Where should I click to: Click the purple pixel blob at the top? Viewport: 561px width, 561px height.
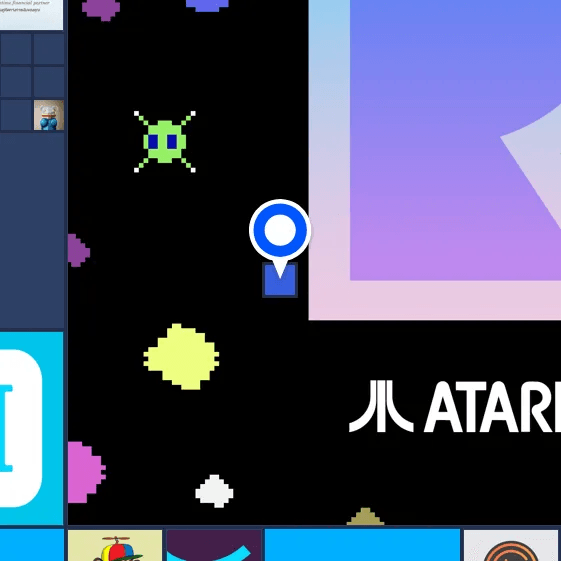pyautogui.click(x=101, y=9)
